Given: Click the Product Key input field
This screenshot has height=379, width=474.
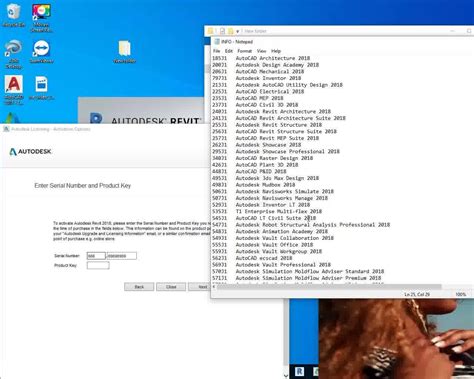Looking at the screenshot, I should [98, 265].
